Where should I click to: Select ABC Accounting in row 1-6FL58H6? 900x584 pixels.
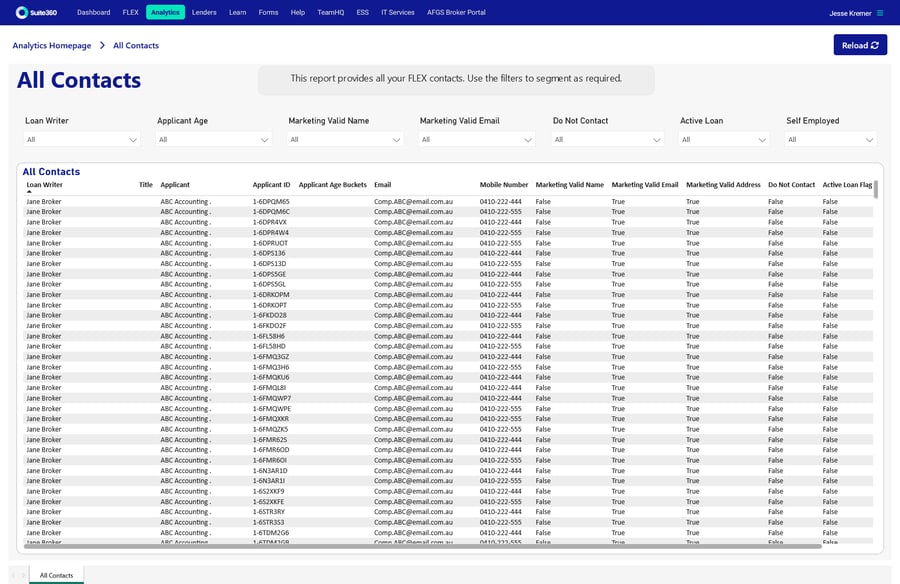tap(185, 336)
